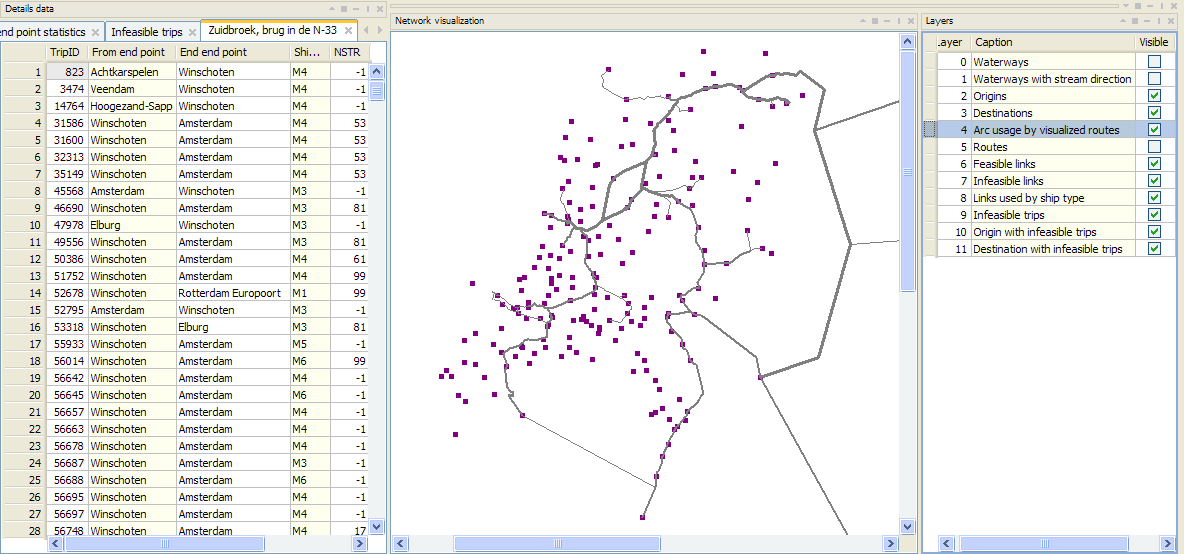Uncheck Origin with infeasible trips

tap(1155, 232)
